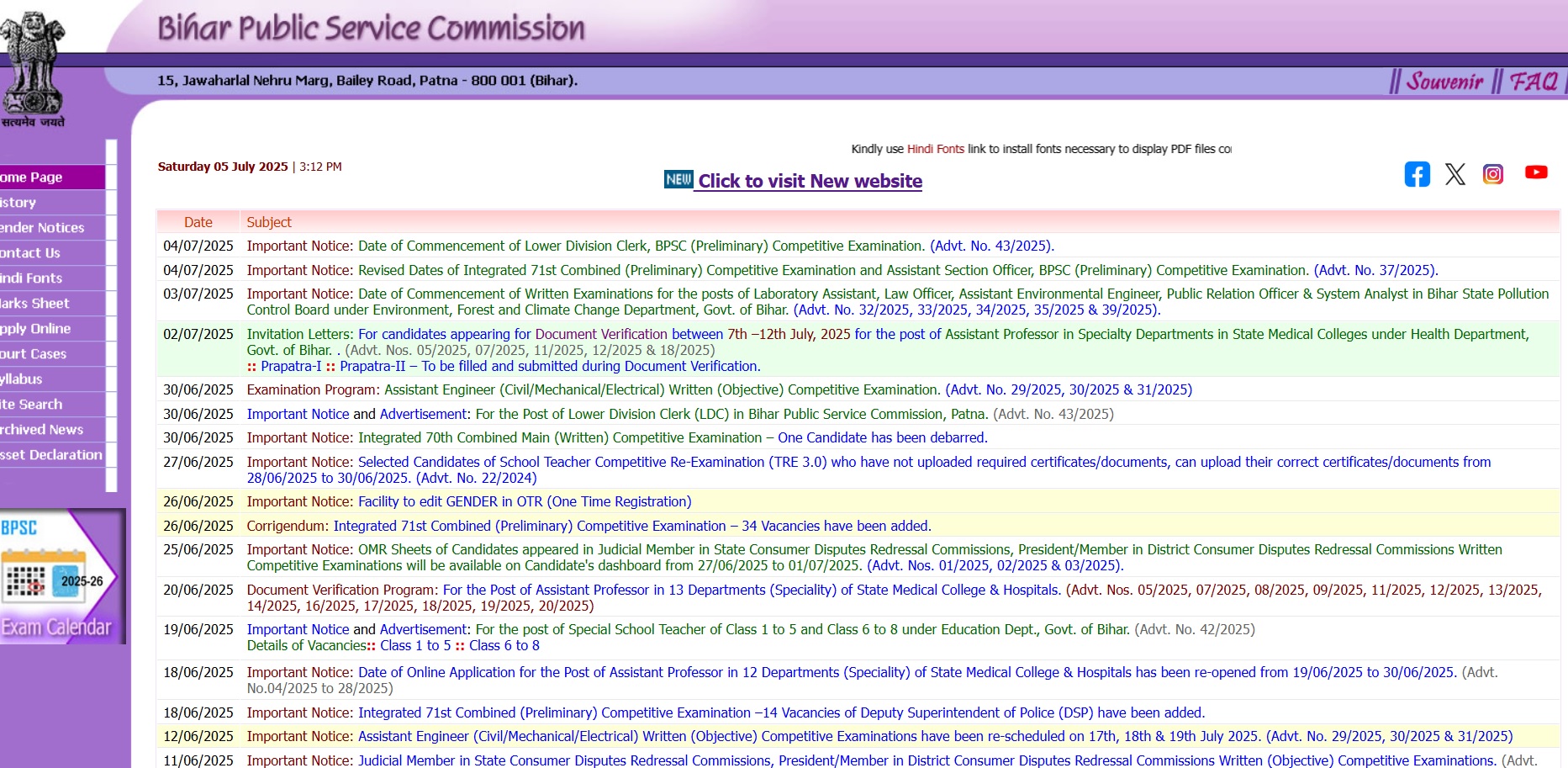Image resolution: width=1568 pixels, height=768 pixels.
Task: Click the Bihar Public Service Commission title
Action: coord(371,29)
